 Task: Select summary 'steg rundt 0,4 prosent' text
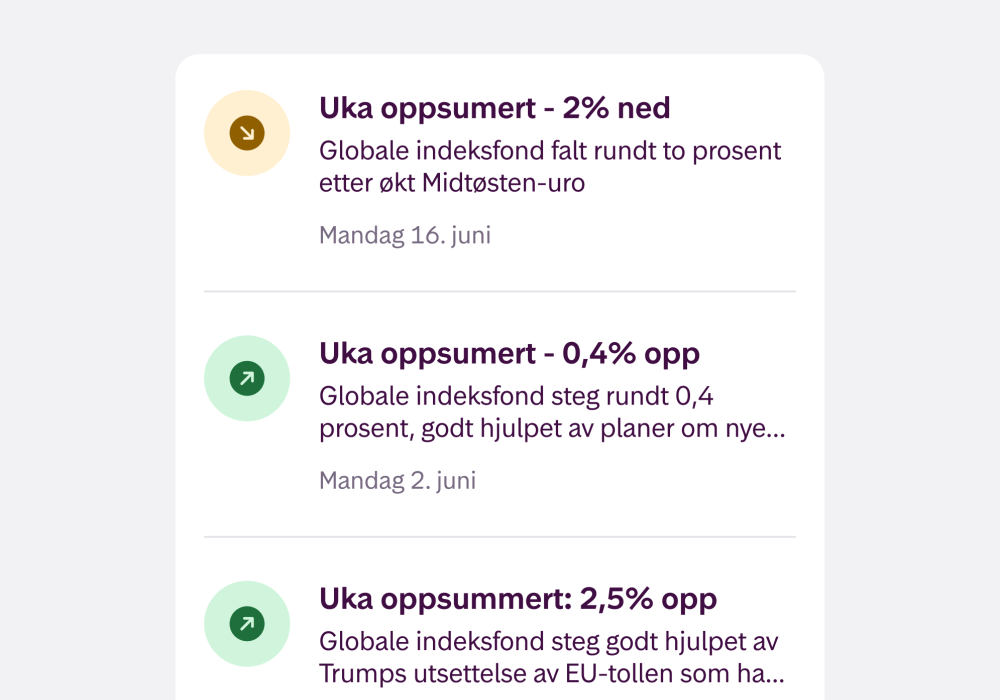(552, 412)
